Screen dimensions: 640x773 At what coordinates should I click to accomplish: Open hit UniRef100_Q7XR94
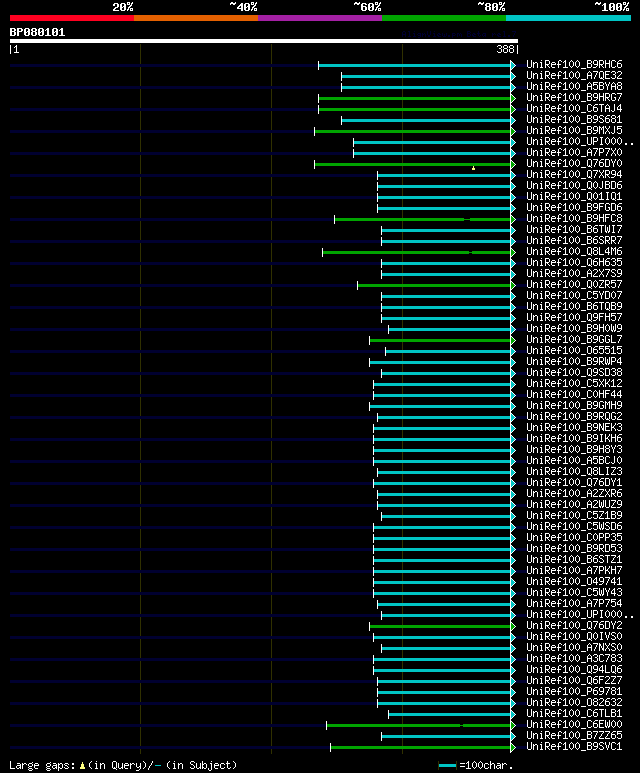pyautogui.click(x=574, y=175)
